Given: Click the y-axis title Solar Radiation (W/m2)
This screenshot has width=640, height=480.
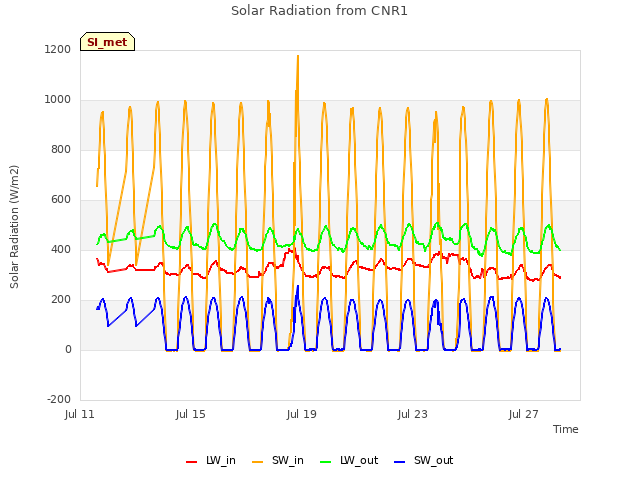Looking at the screenshot, I should [x=14, y=227].
